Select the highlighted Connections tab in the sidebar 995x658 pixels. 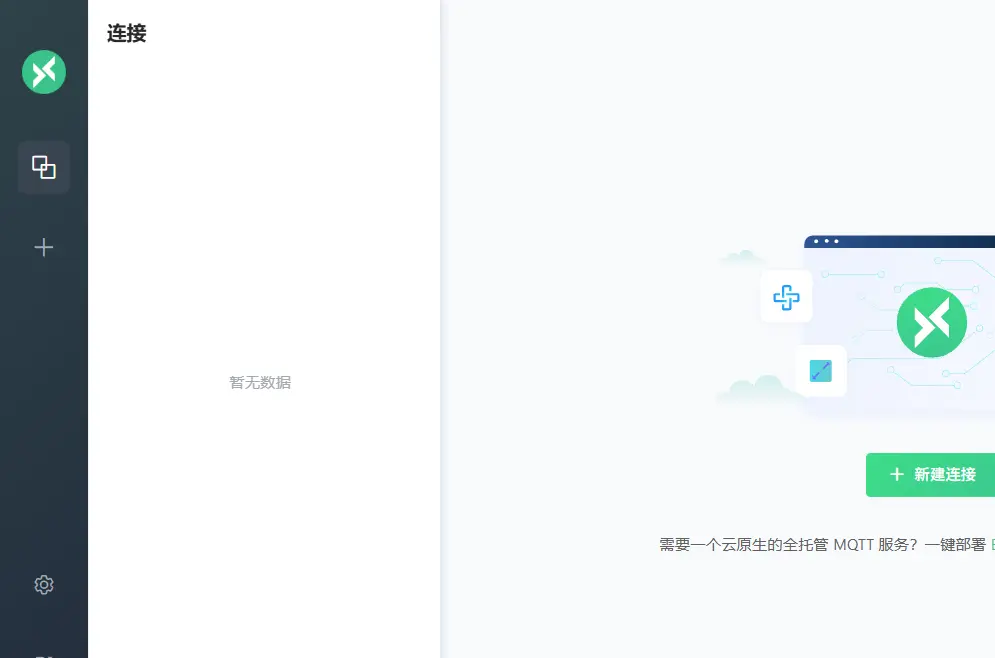[43, 167]
